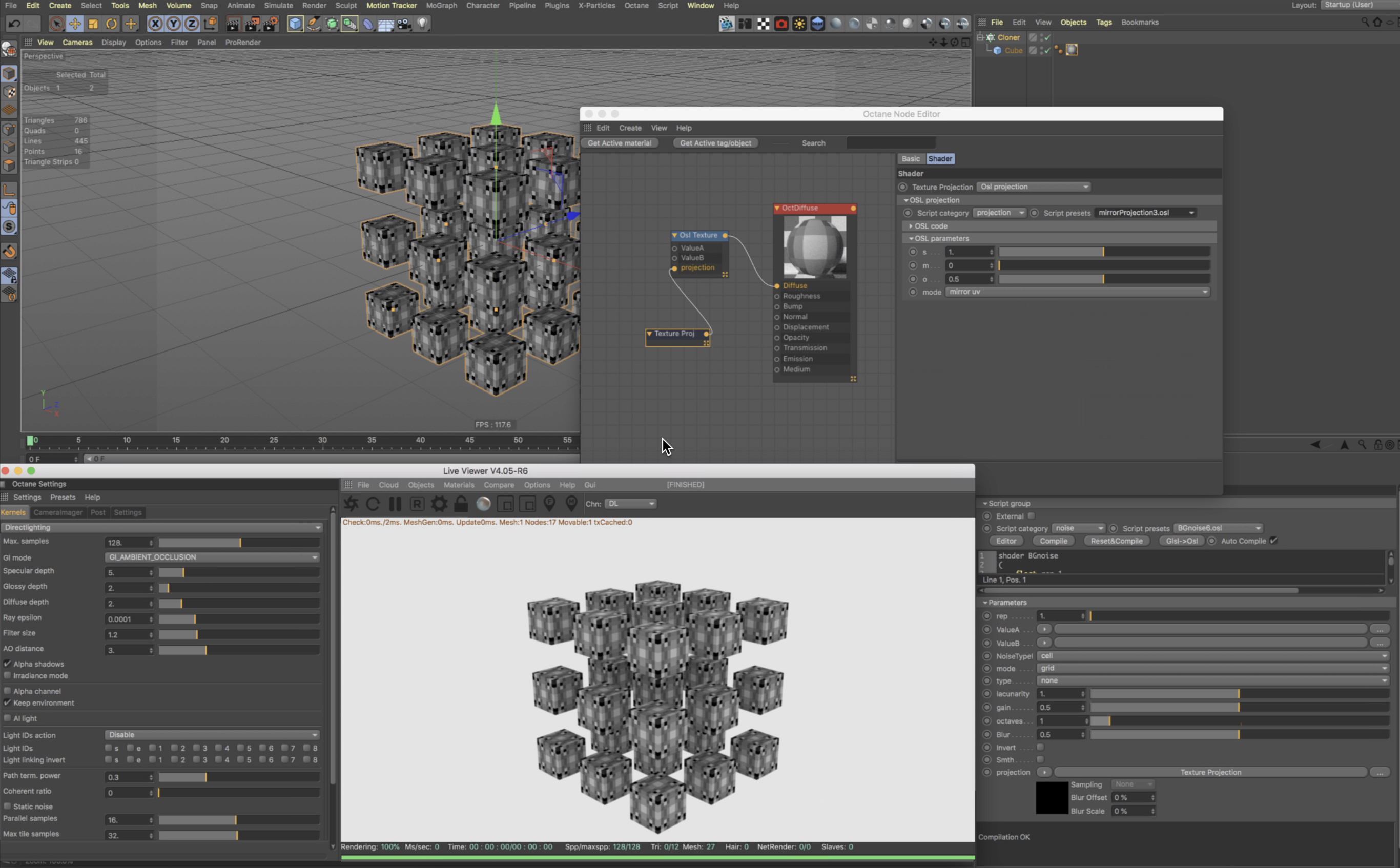Screen dimensions: 1400x868
Task: Toggle the Auto Compile checkbox
Action: 1273,541
